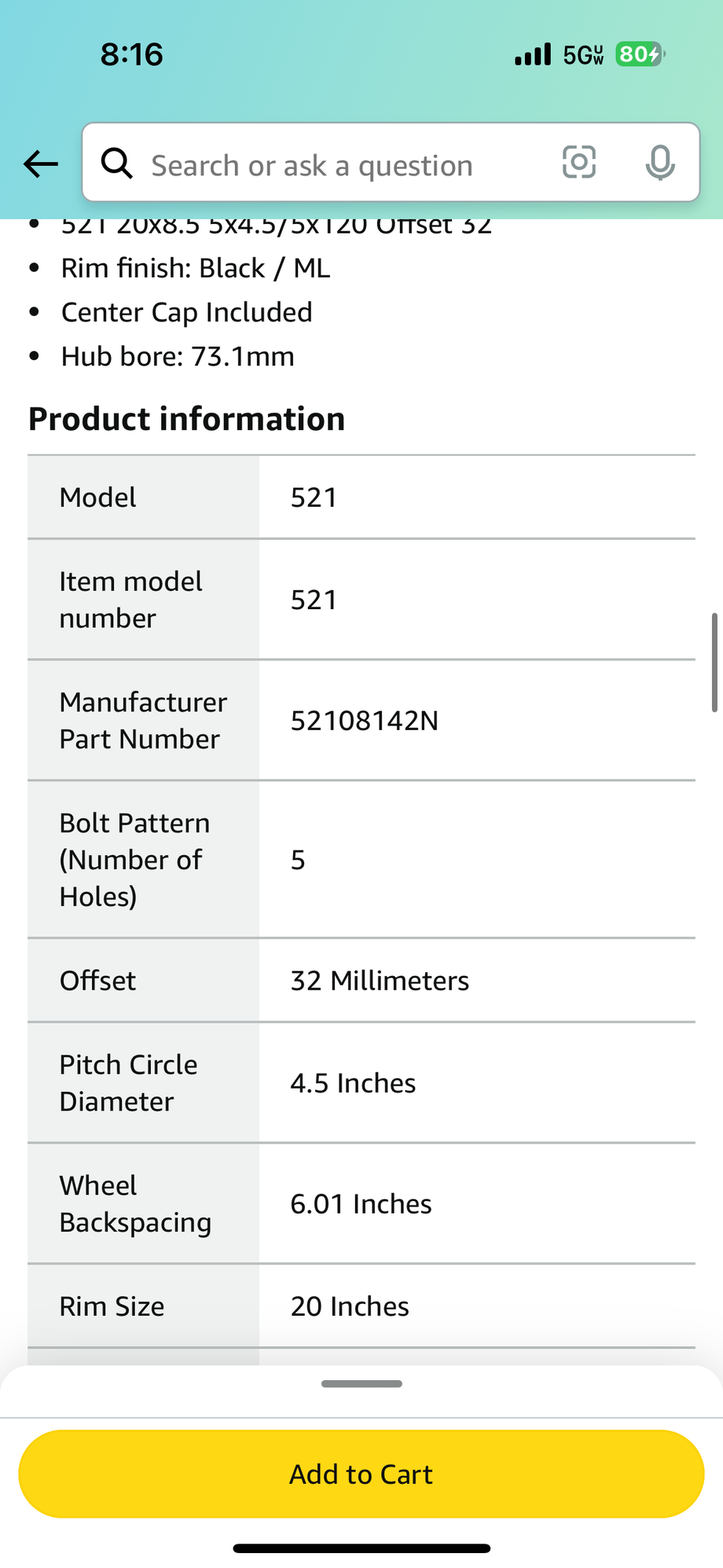Viewport: 723px width, 1568px height.
Task: Select the Manufacturer Part Number value 52108142N
Action: 365,721
